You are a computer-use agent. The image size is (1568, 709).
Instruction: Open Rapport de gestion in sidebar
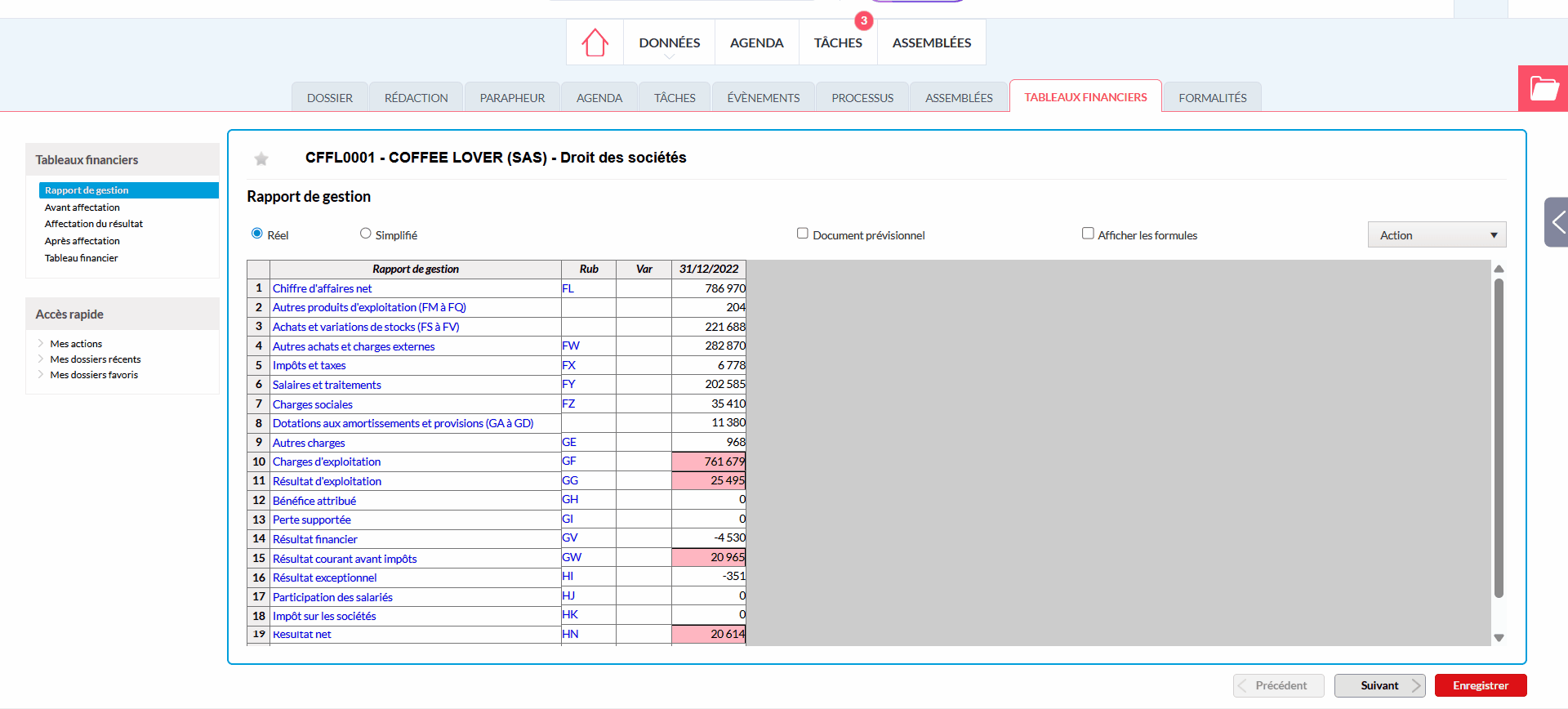129,190
